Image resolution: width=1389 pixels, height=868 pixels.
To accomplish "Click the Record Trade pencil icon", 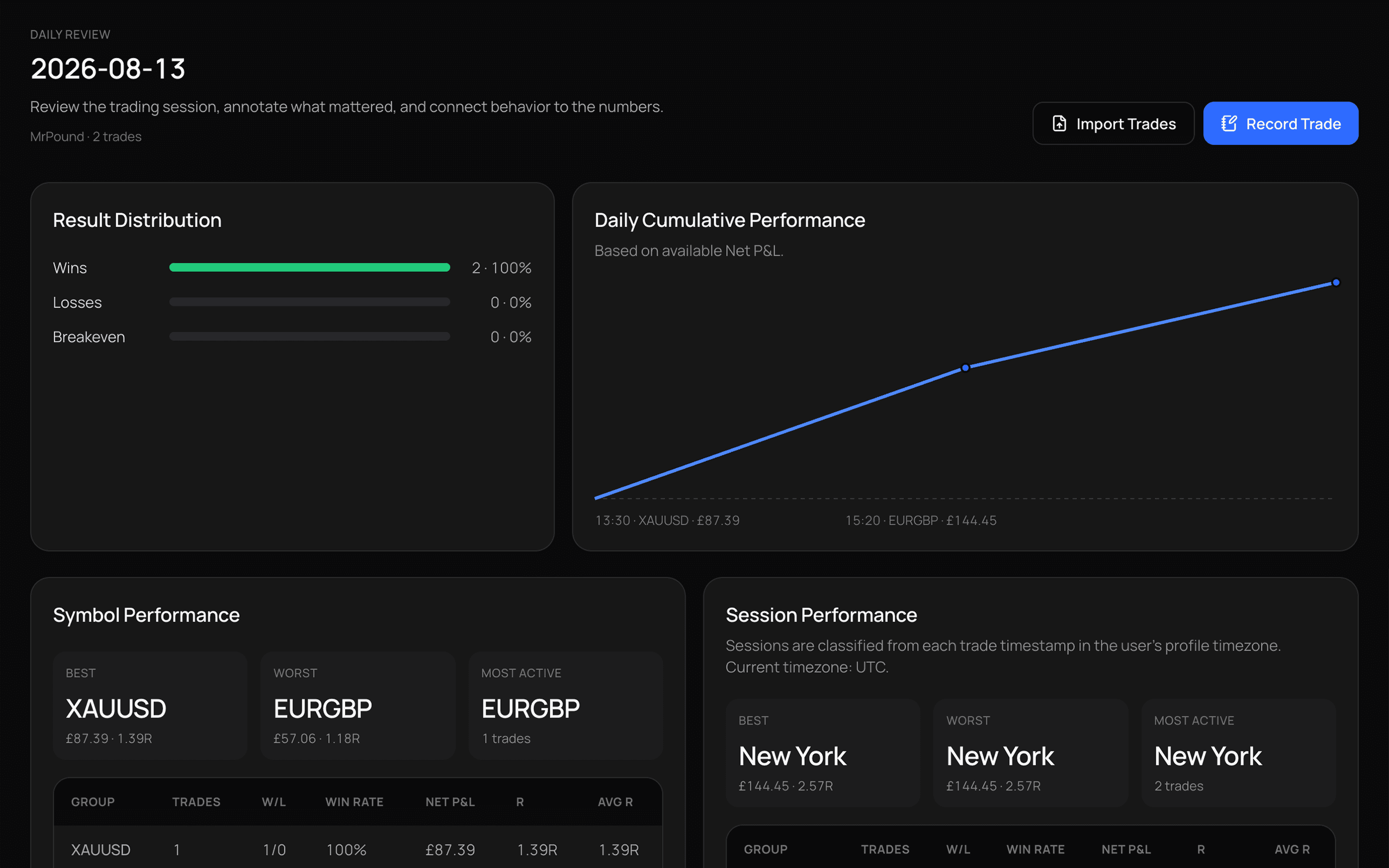I will (x=1228, y=124).
